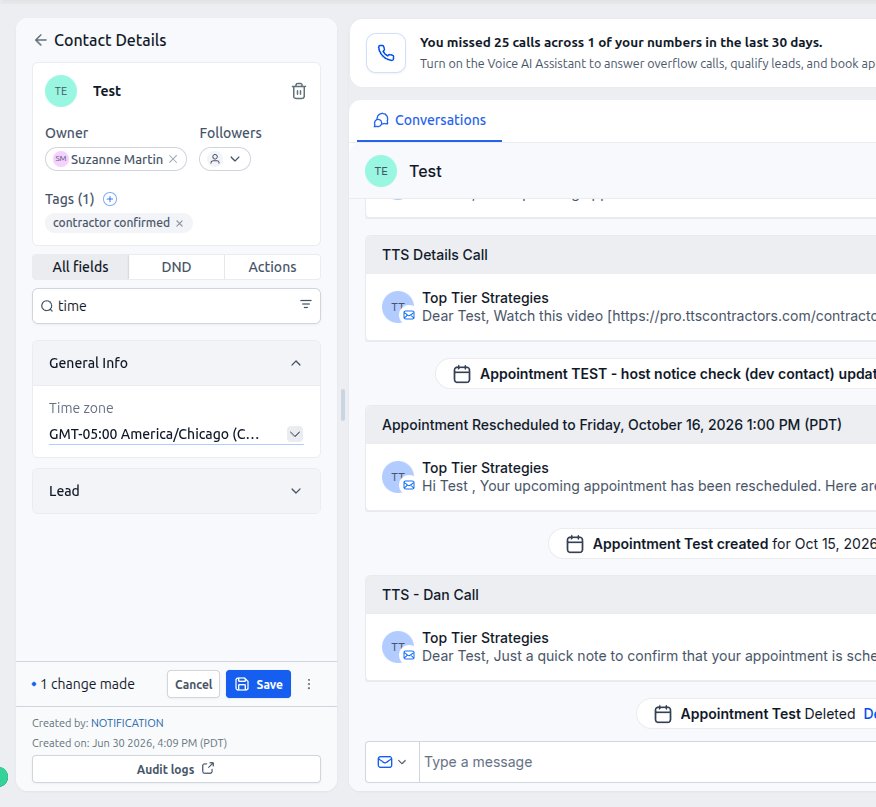The height and width of the screenshot is (807, 876).
Task: Click the TE avatar in Contact Details card
Action: click(x=61, y=91)
